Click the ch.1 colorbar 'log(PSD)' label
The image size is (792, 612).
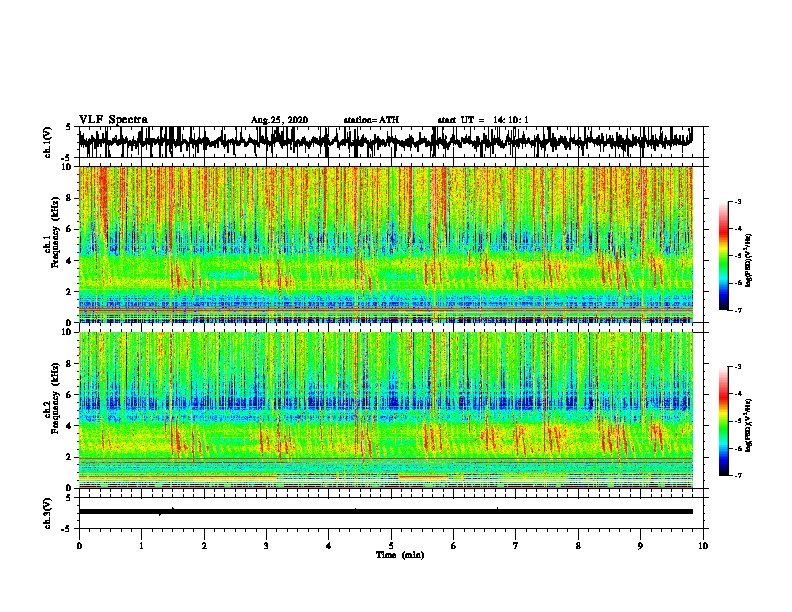749,260
